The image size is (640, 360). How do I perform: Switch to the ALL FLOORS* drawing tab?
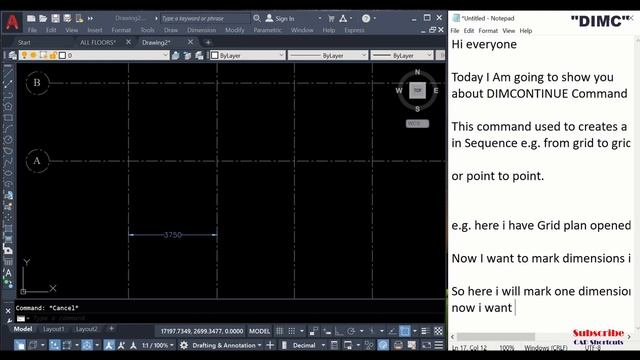[x=98, y=42]
